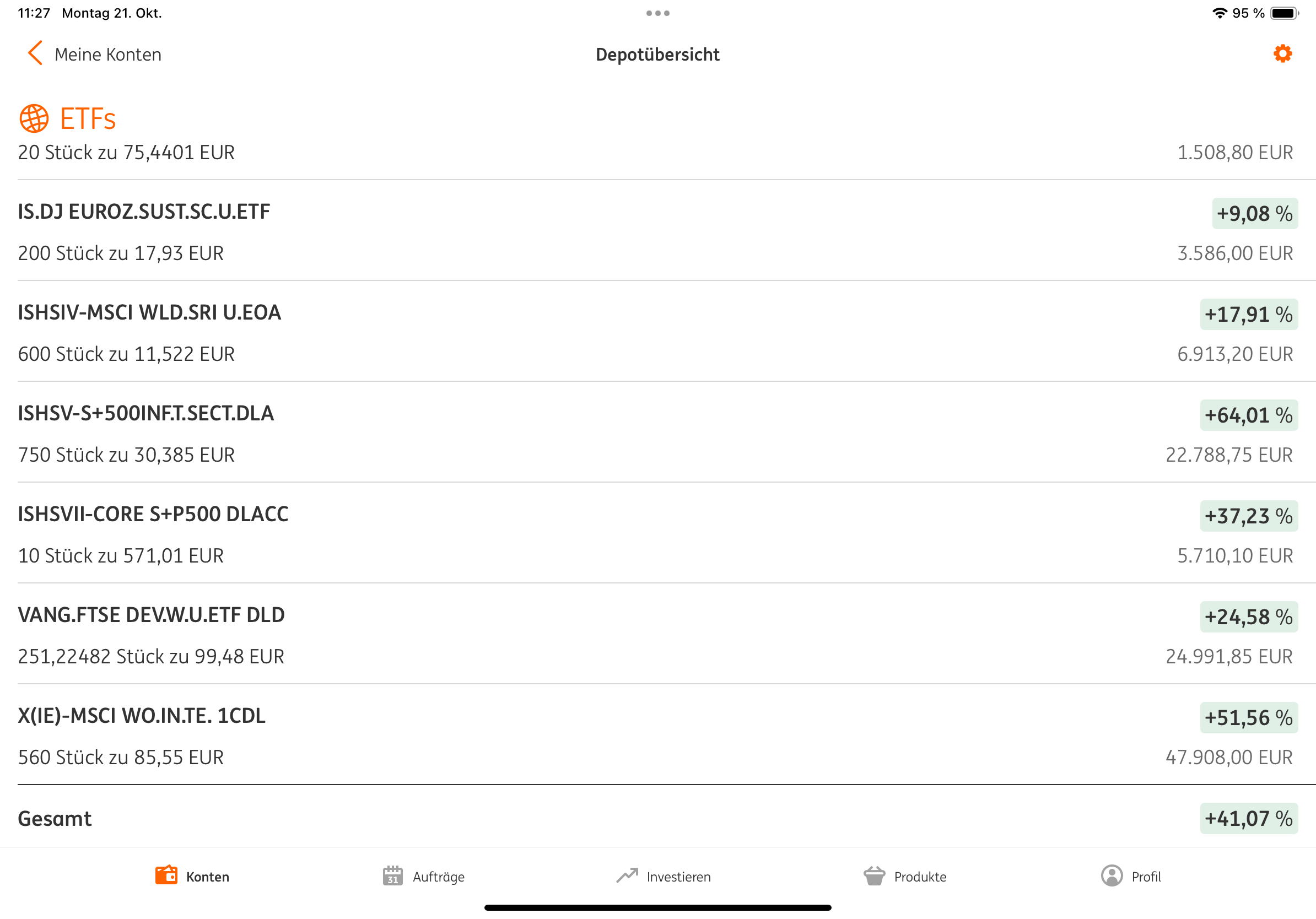The image size is (1316, 919).
Task: Tap the Aufträge calendar icon
Action: (392, 876)
